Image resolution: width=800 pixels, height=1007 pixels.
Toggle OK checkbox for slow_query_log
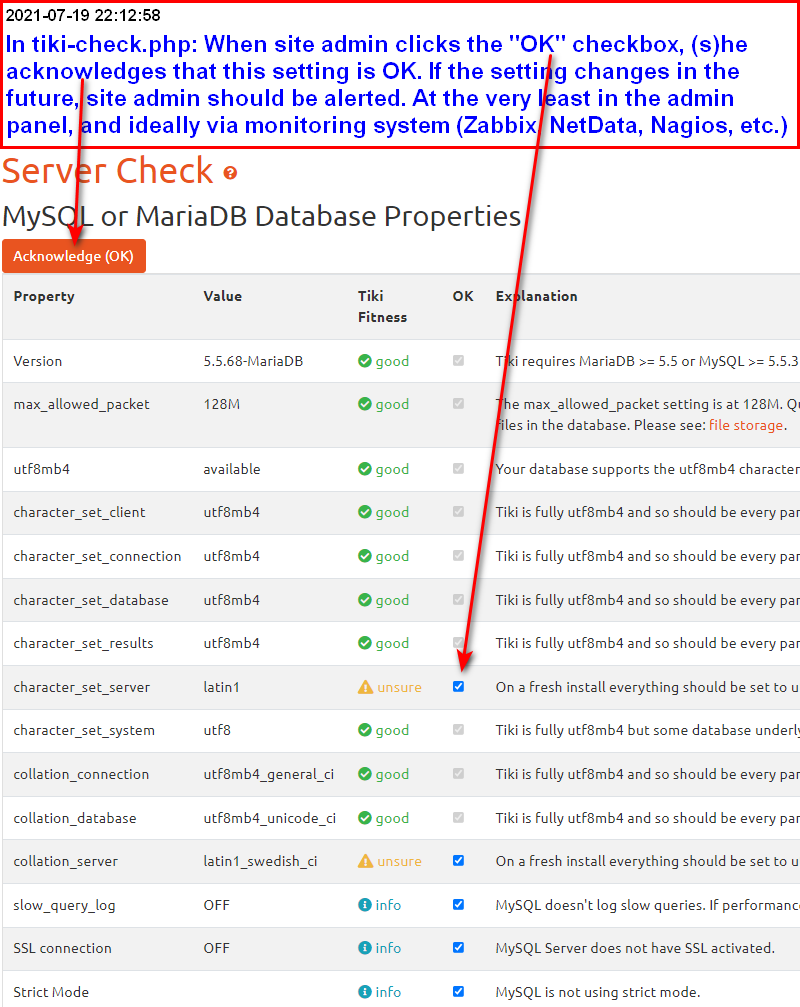[x=458, y=904]
